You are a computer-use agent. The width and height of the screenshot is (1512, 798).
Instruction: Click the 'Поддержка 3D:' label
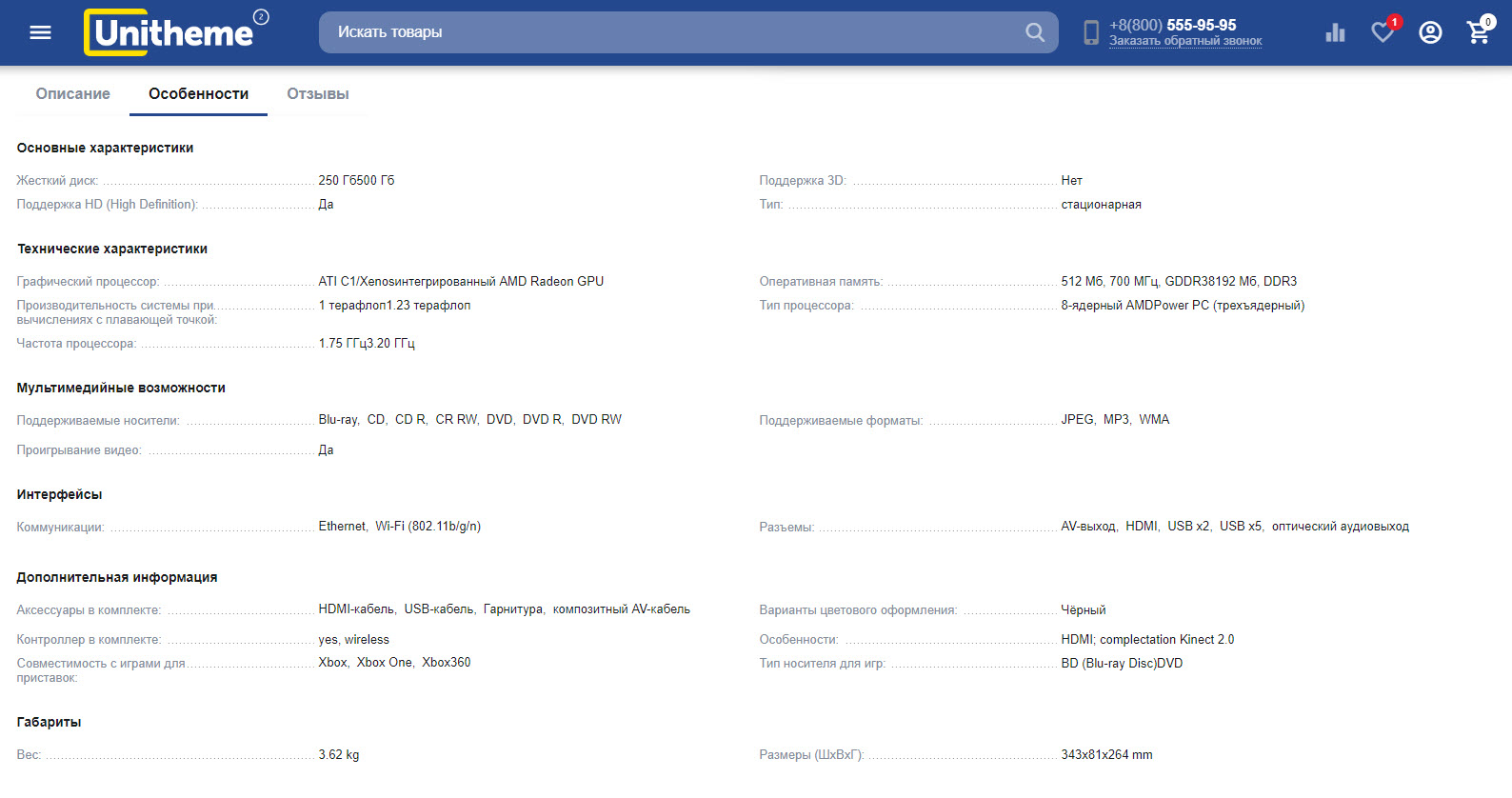coord(803,180)
